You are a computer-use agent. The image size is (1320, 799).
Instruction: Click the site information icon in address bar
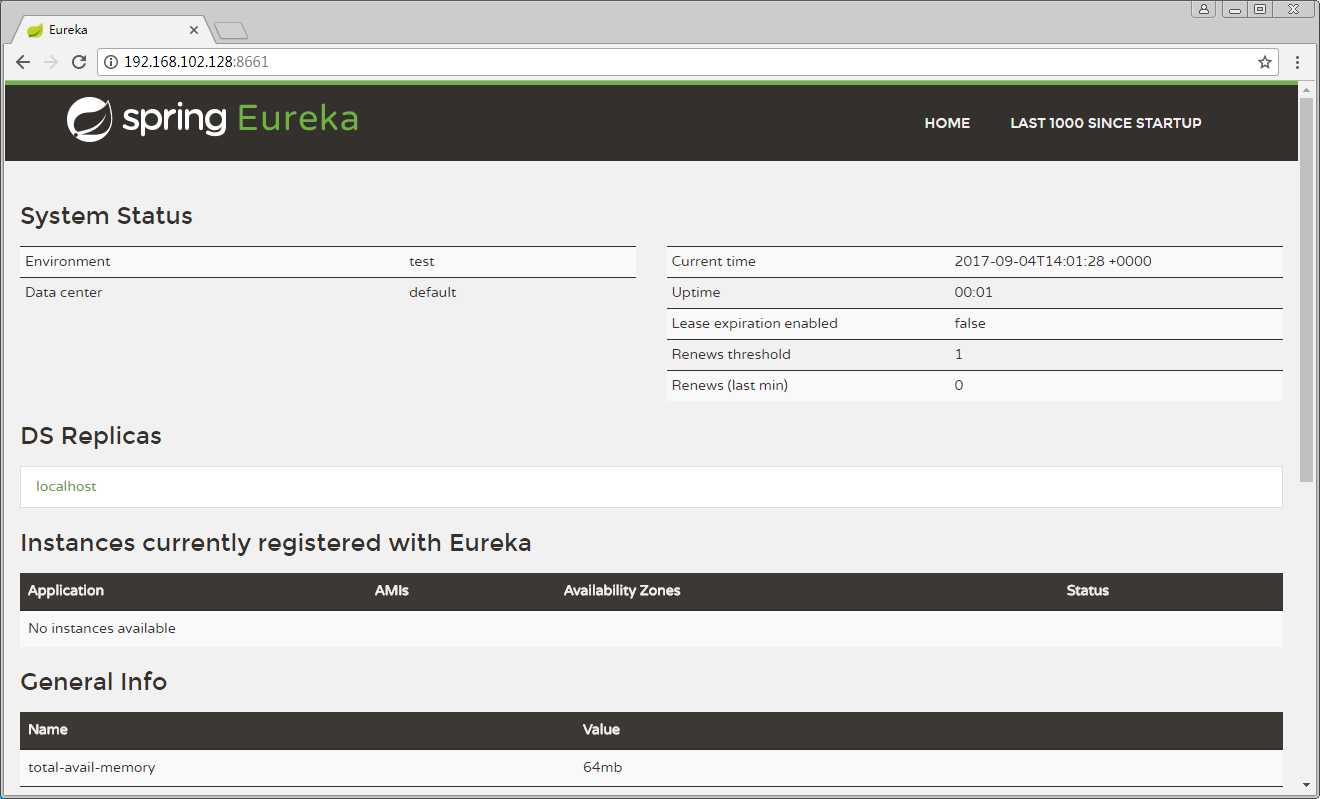pyautogui.click(x=111, y=62)
